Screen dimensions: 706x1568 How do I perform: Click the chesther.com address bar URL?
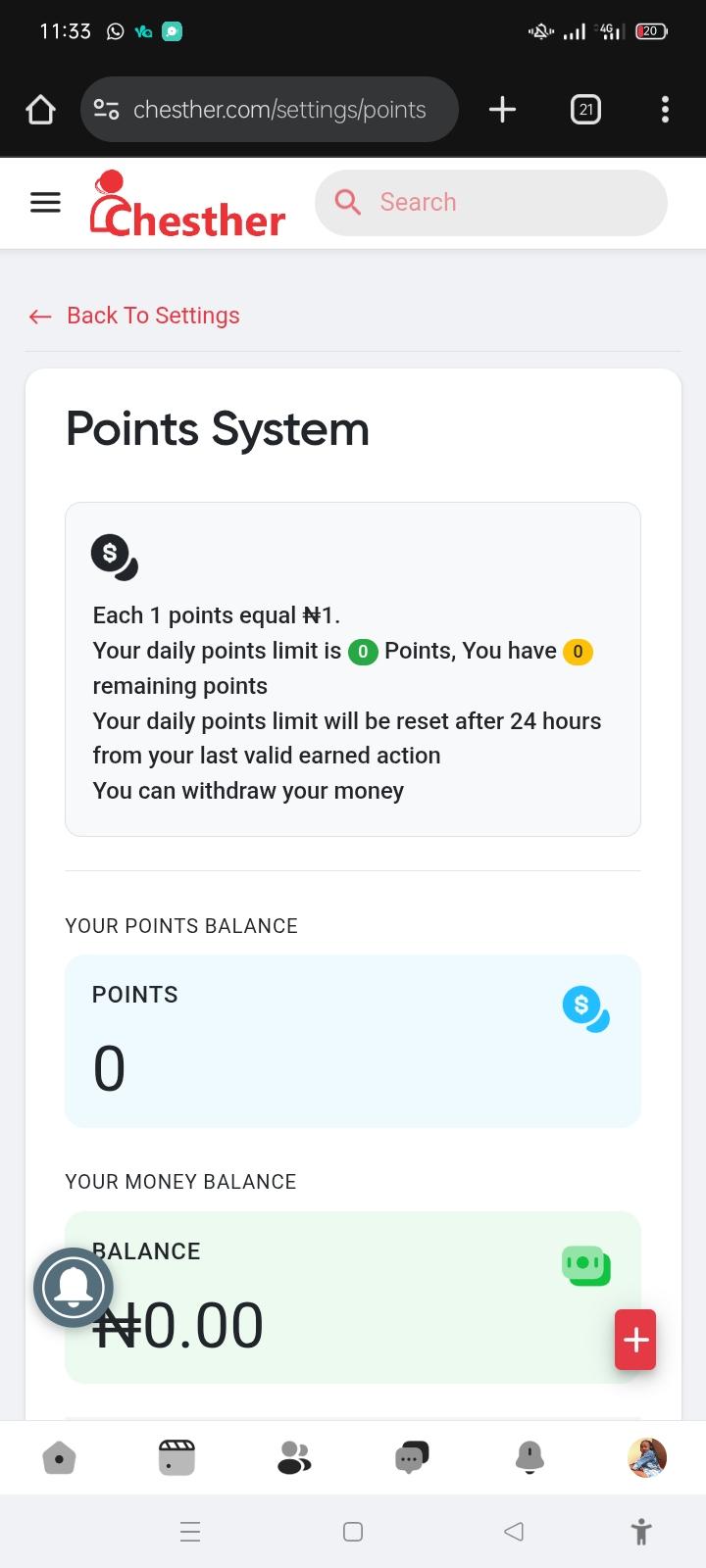click(x=279, y=110)
